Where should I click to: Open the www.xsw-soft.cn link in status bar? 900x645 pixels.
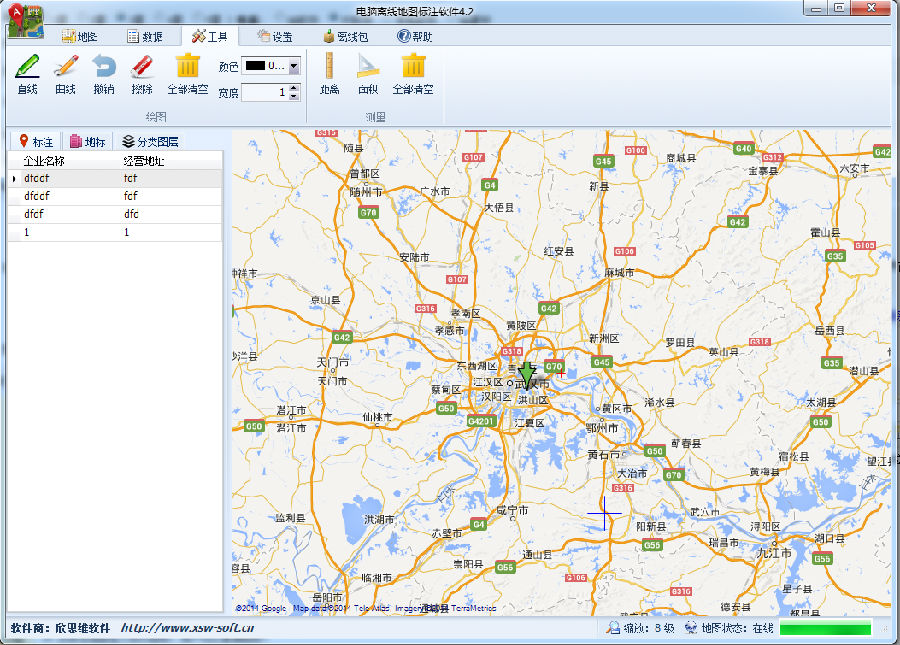(x=187, y=629)
